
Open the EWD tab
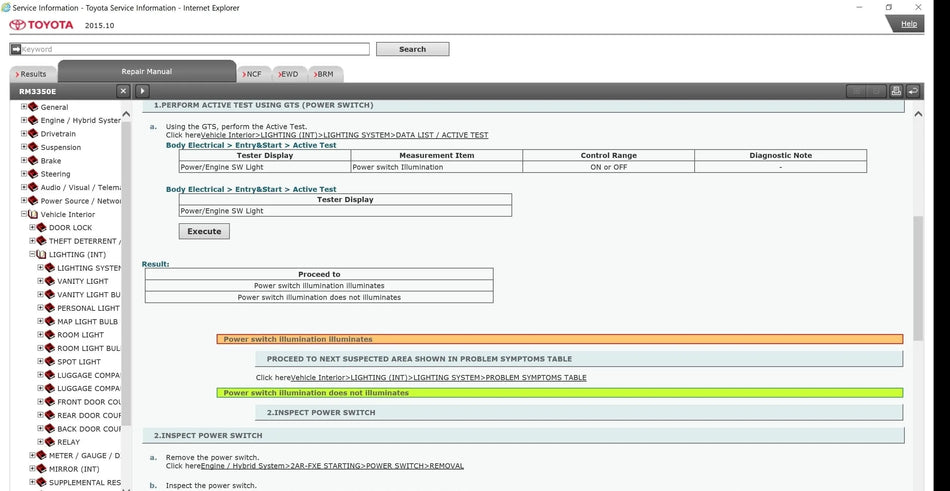coord(288,74)
